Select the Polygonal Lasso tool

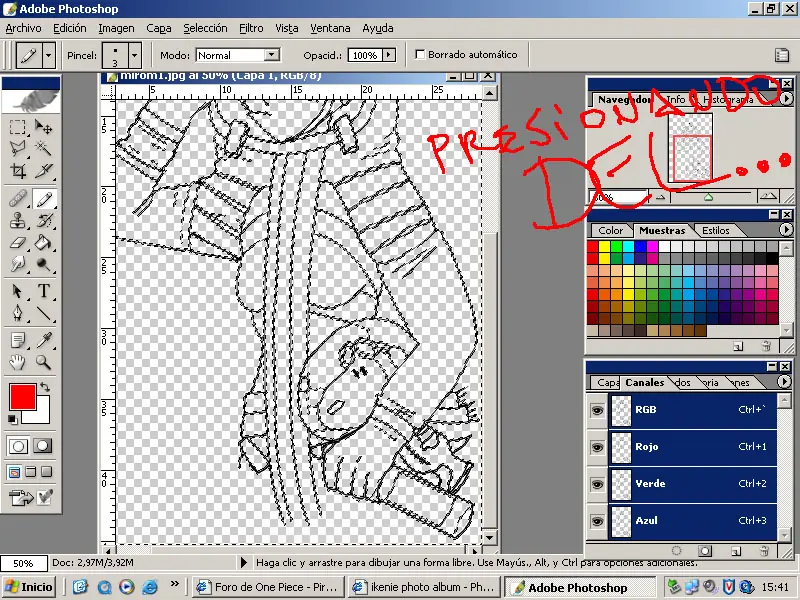(18, 148)
